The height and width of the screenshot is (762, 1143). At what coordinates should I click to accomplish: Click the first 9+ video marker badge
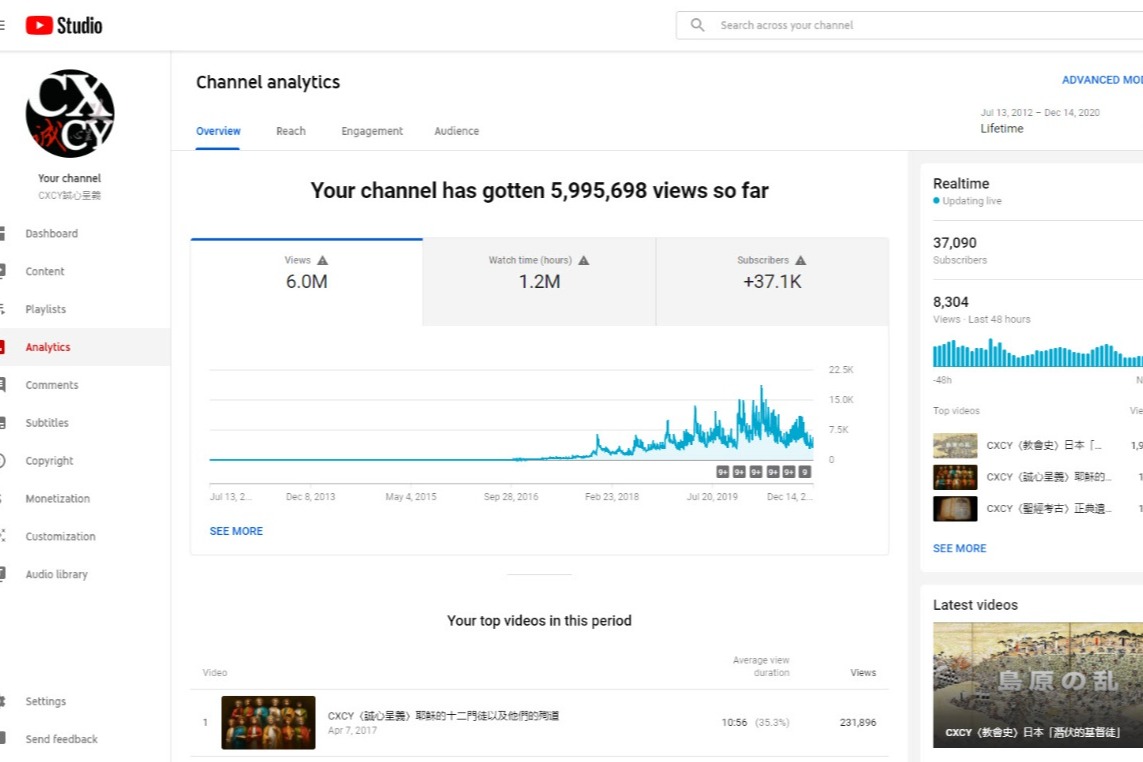tap(723, 472)
